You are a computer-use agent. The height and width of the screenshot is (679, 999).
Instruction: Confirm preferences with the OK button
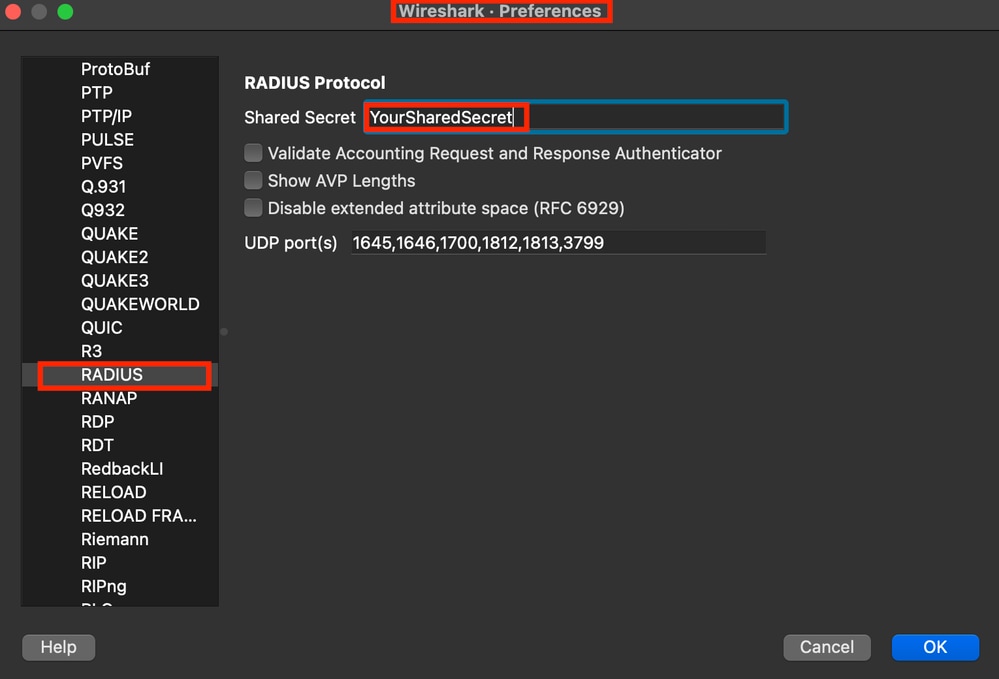pyautogui.click(x=935, y=647)
